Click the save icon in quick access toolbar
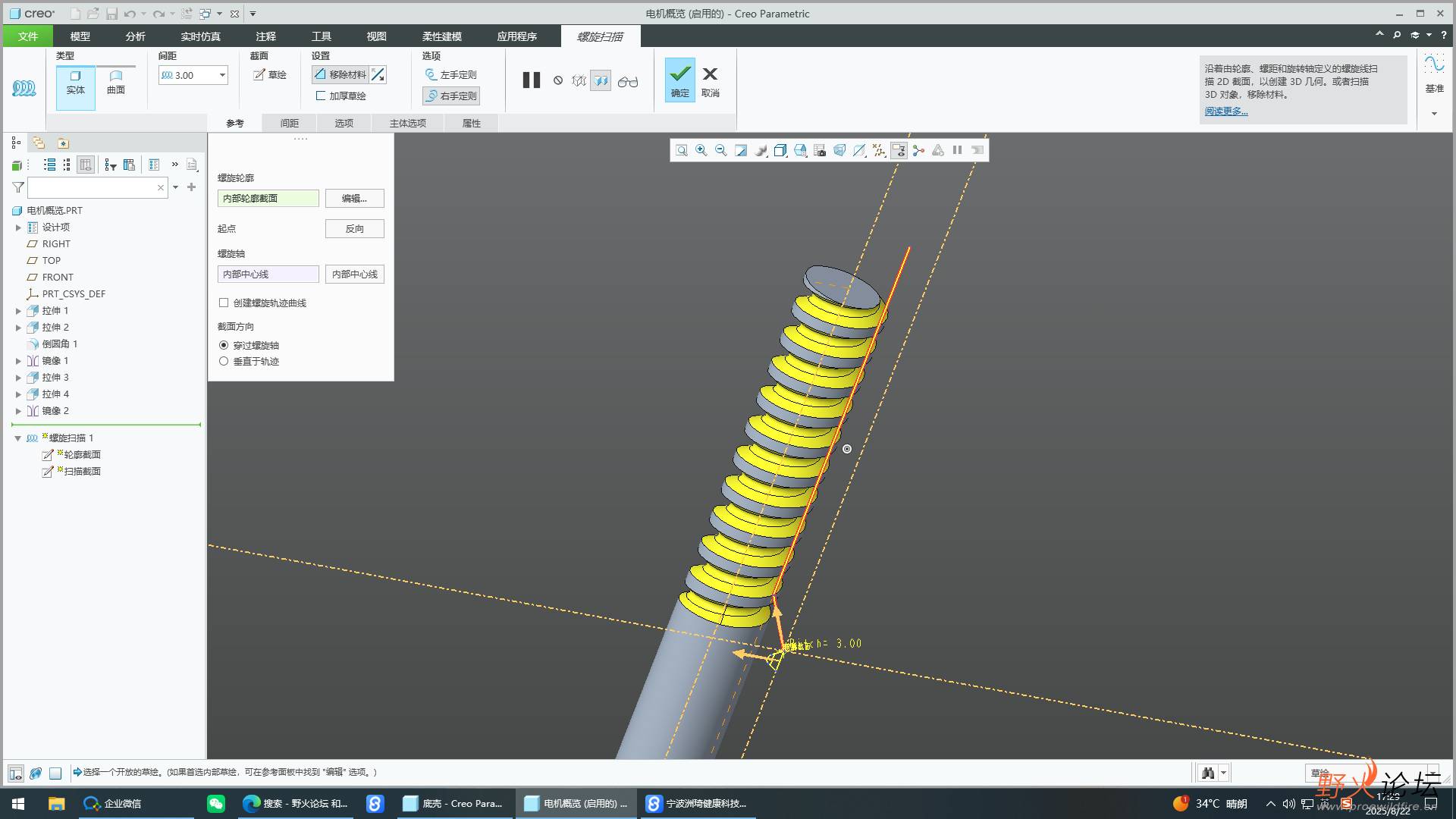Image resolution: width=1456 pixels, height=819 pixels. (x=111, y=14)
